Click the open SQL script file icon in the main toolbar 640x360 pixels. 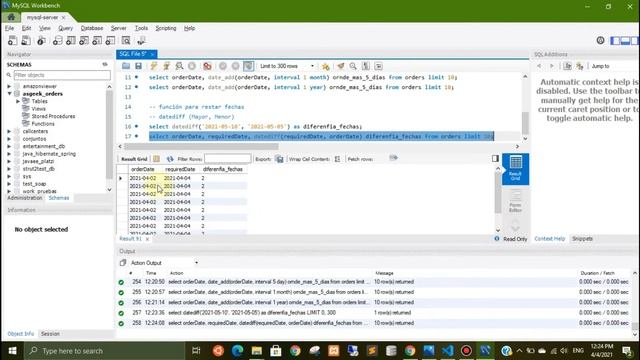tap(26, 40)
